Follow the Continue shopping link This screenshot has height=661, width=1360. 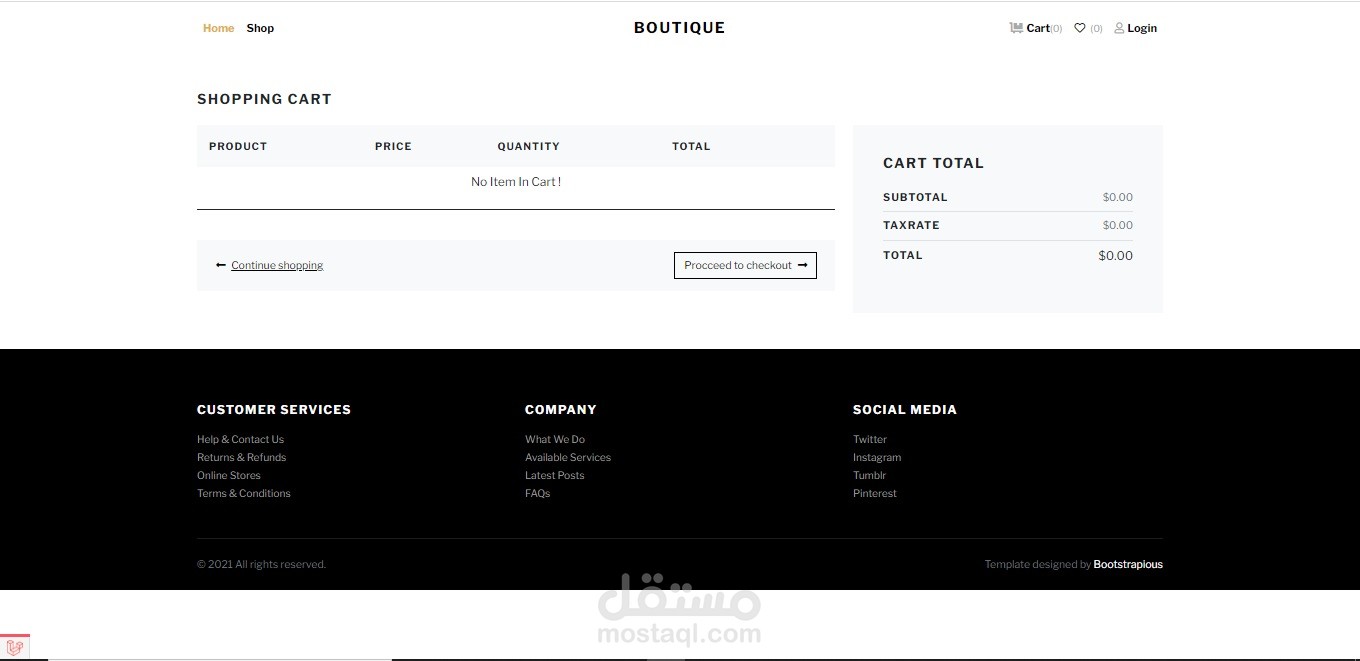[x=277, y=265]
